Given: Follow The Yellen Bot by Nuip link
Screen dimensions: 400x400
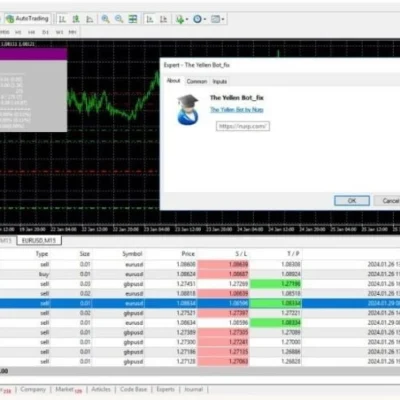Looking at the screenshot, I should tap(237, 110).
